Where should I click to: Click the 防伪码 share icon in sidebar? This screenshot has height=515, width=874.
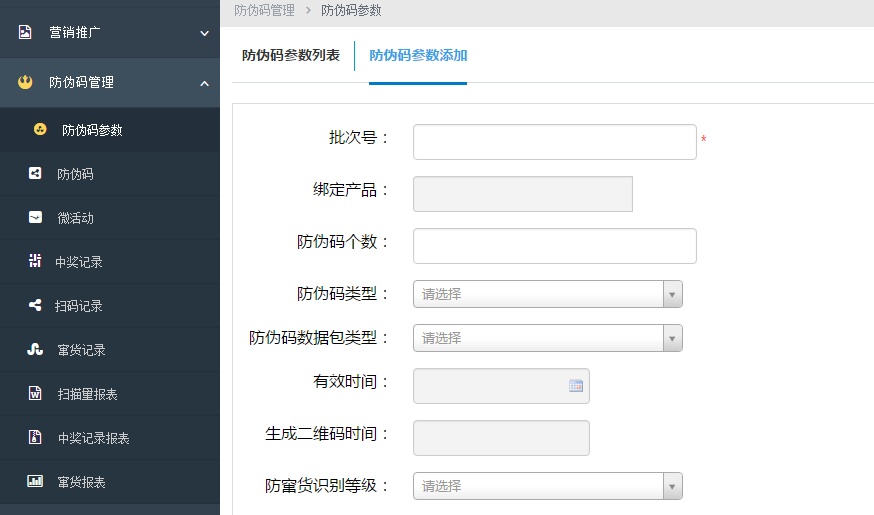tap(35, 173)
